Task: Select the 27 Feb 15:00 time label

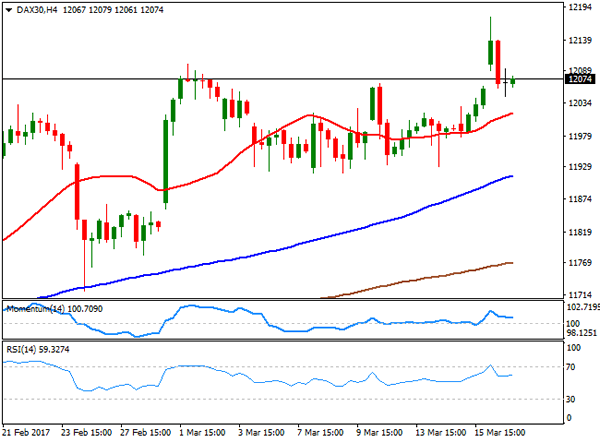Action: (x=145, y=433)
